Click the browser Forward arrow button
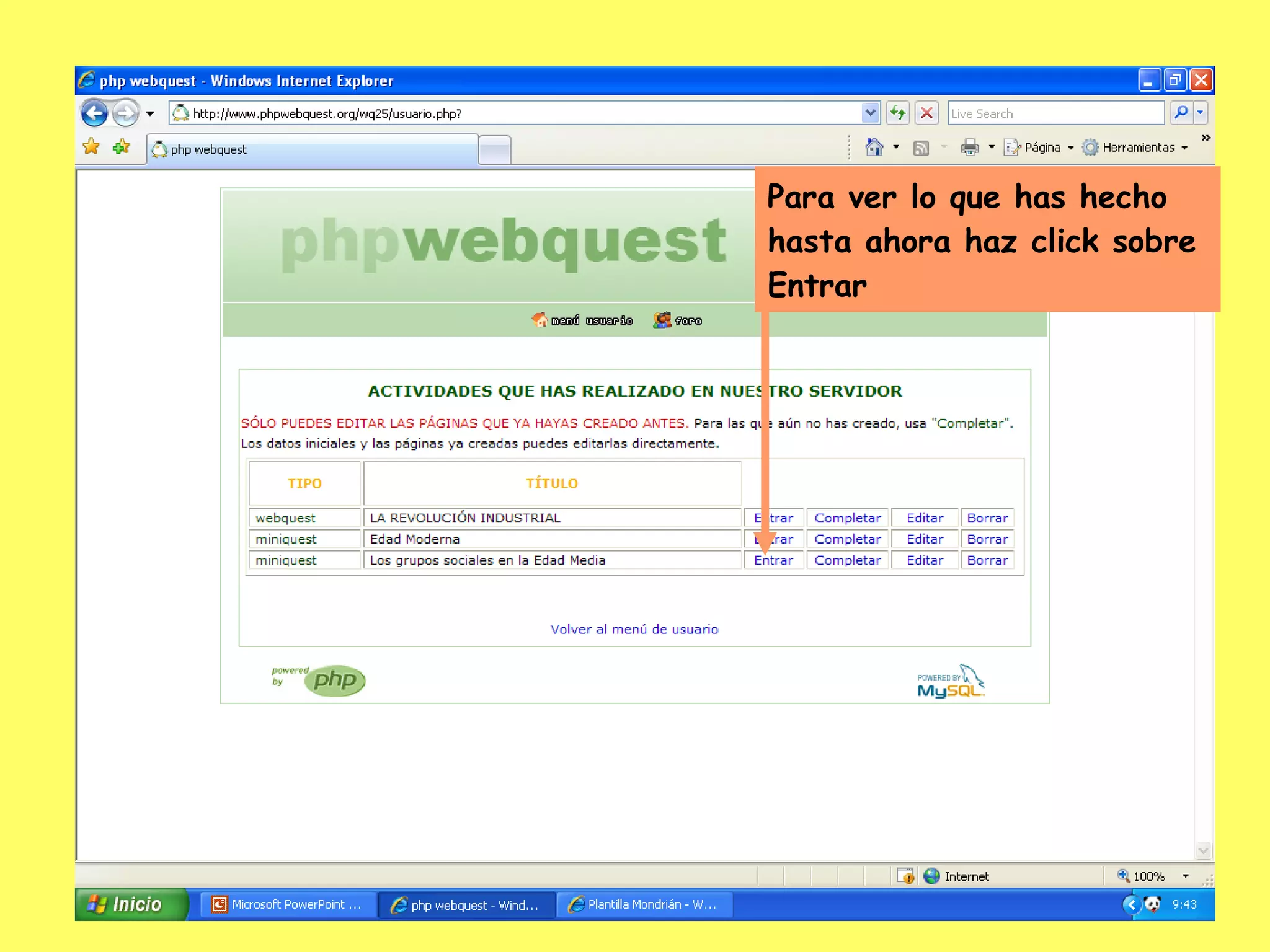This screenshot has width=1270, height=952. coord(127,113)
